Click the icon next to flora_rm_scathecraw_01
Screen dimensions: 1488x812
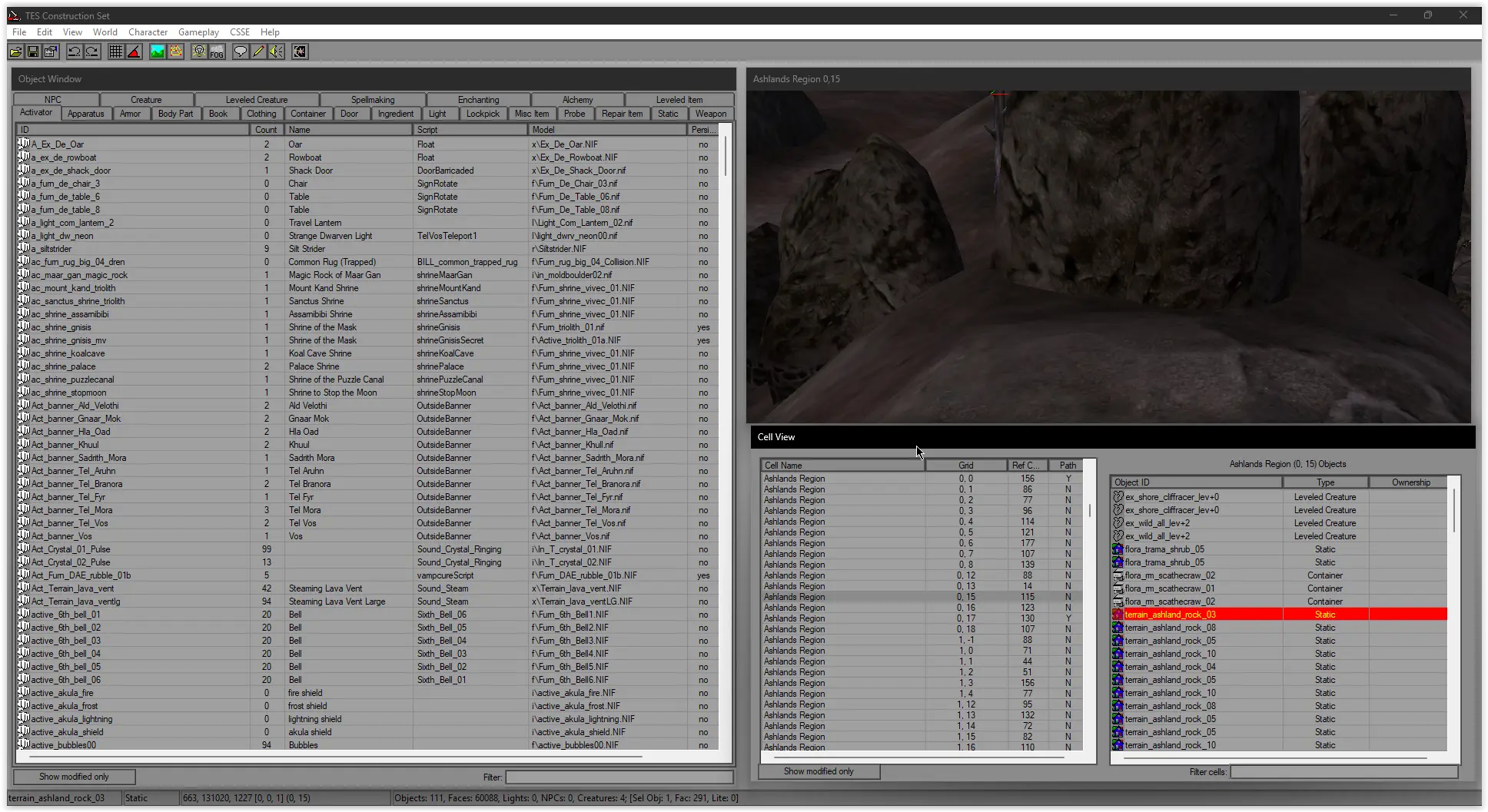tap(1118, 588)
